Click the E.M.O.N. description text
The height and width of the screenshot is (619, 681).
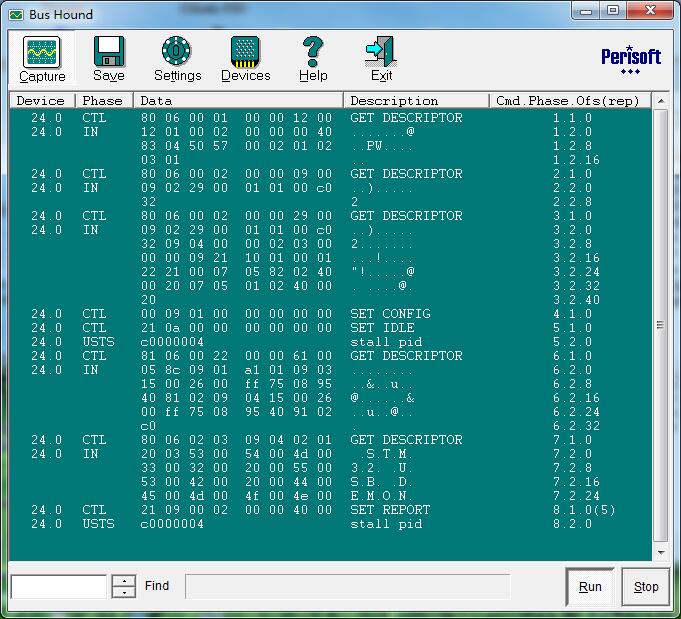pyautogui.click(x=382, y=496)
